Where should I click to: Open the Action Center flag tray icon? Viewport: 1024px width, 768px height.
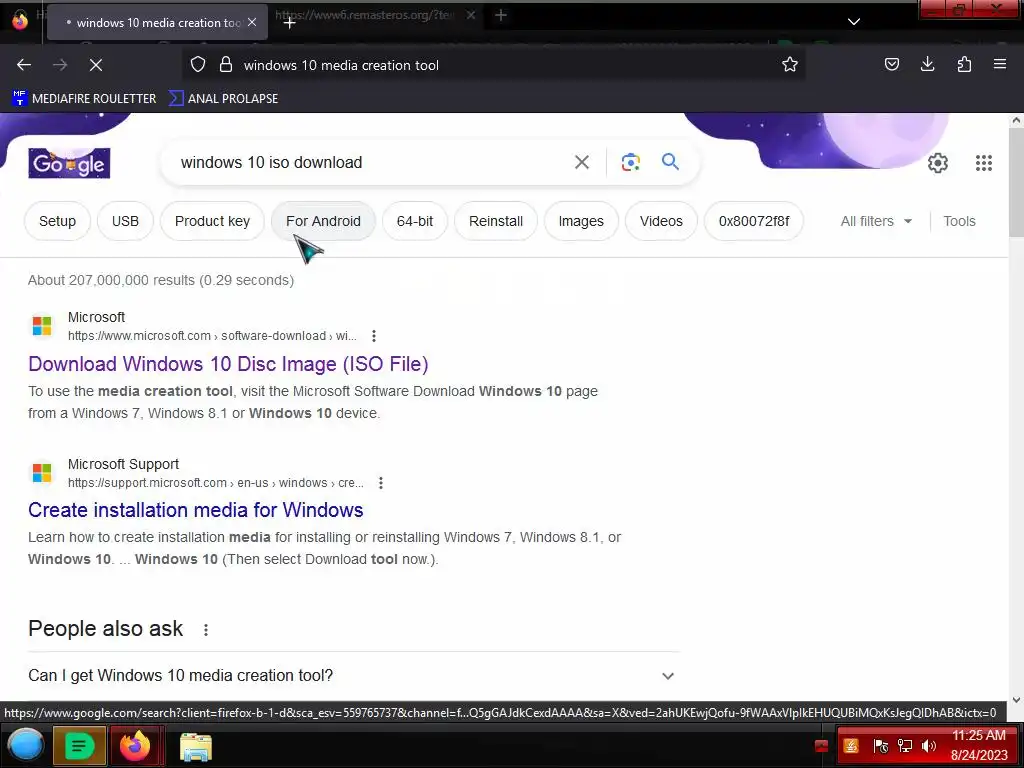pyautogui.click(x=880, y=745)
